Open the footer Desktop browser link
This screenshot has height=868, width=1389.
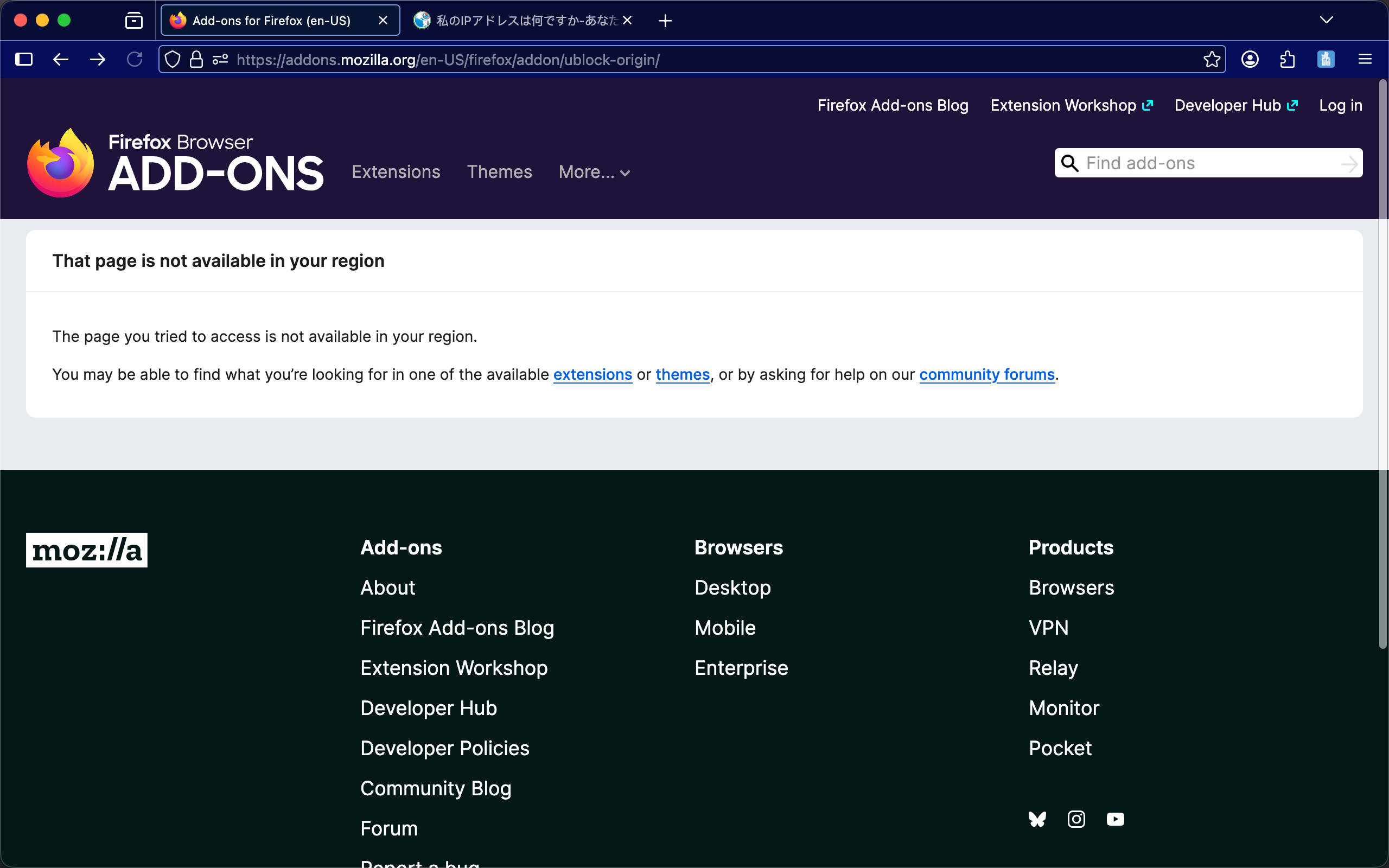[732, 588]
